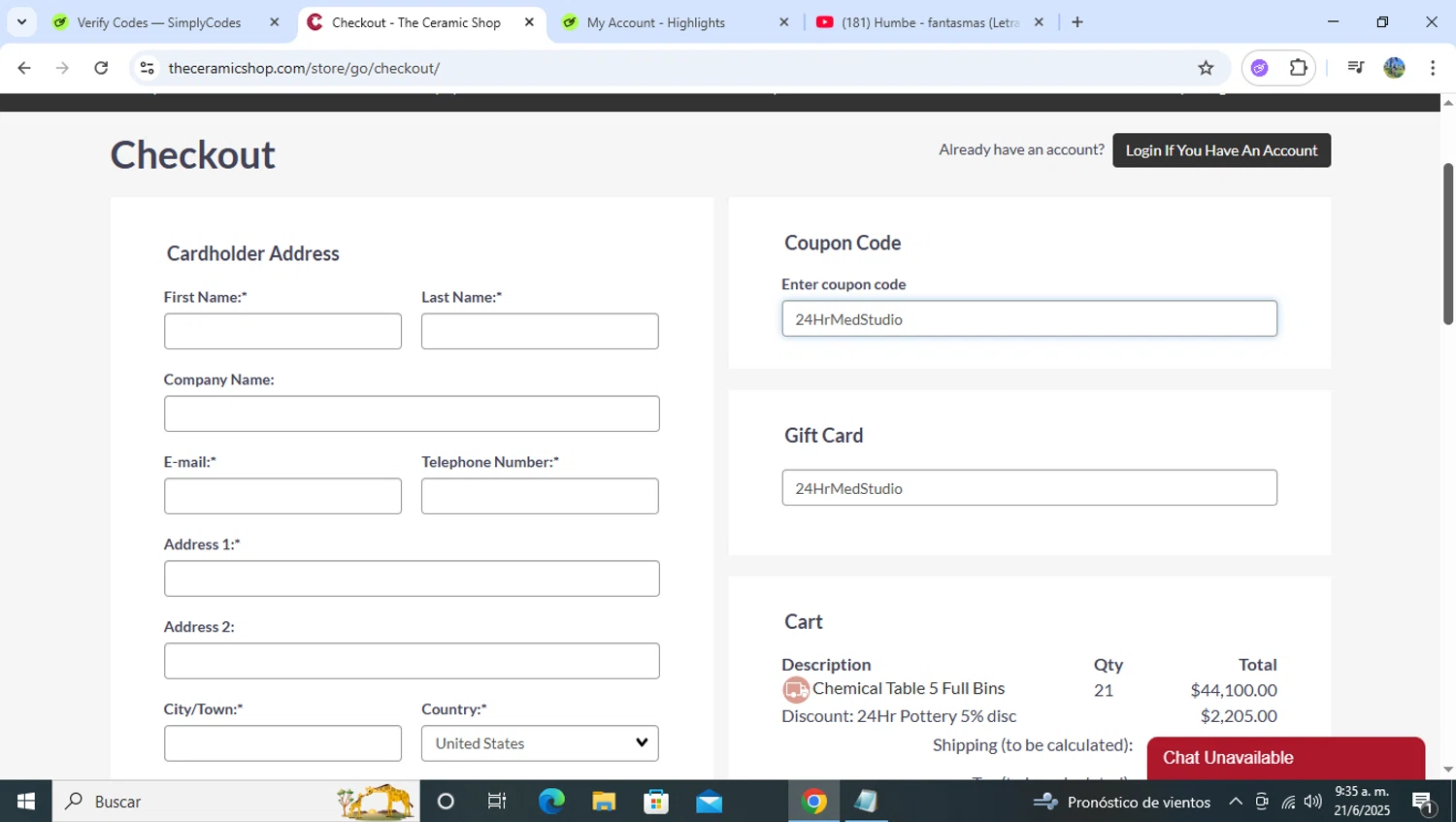Focus the Telephone Number field
The height and width of the screenshot is (822, 1456).
pyautogui.click(x=540, y=496)
